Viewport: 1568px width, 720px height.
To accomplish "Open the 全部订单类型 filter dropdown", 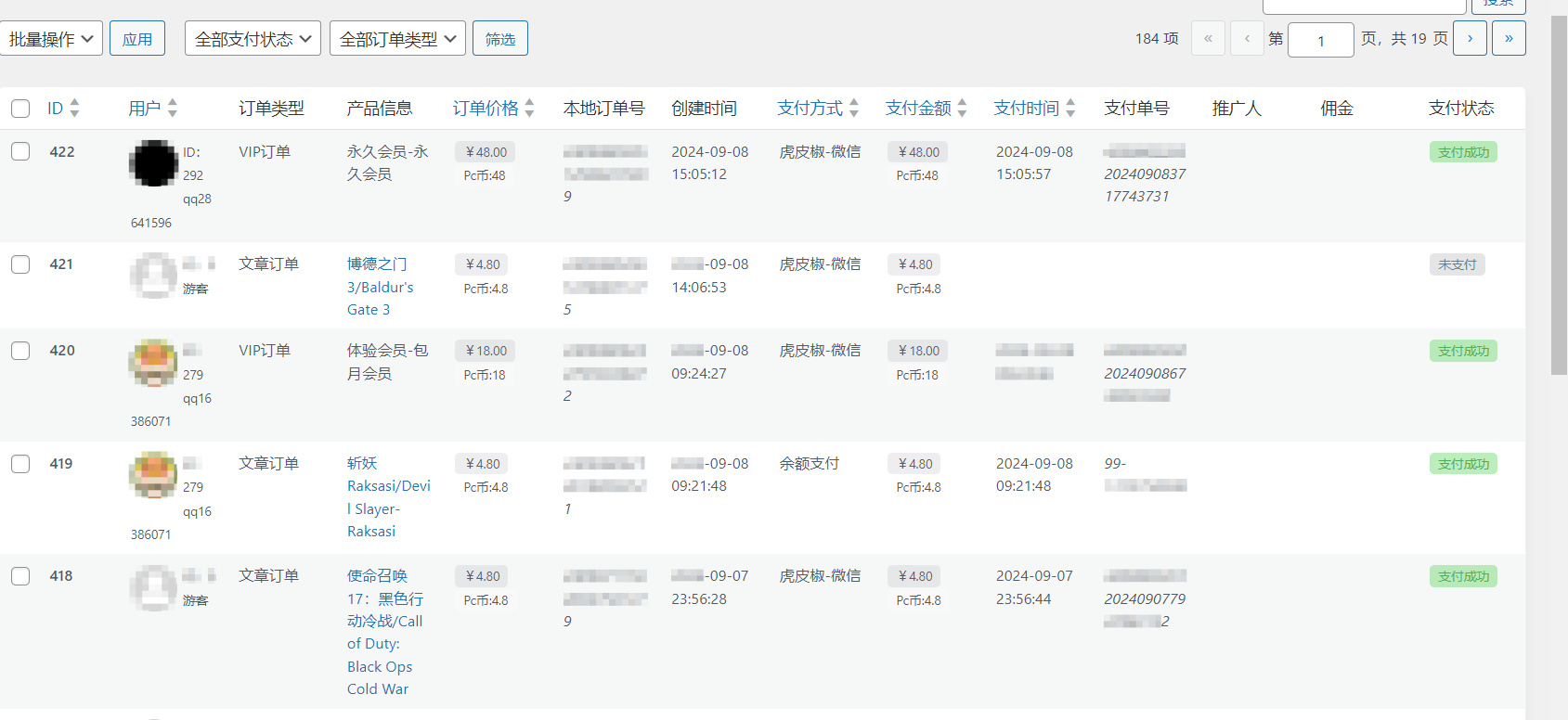I will 397,39.
